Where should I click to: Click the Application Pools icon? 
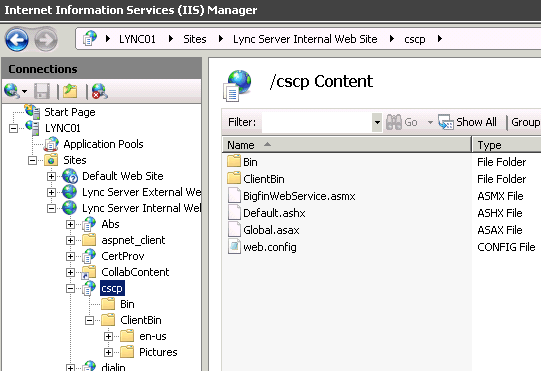tap(51, 144)
